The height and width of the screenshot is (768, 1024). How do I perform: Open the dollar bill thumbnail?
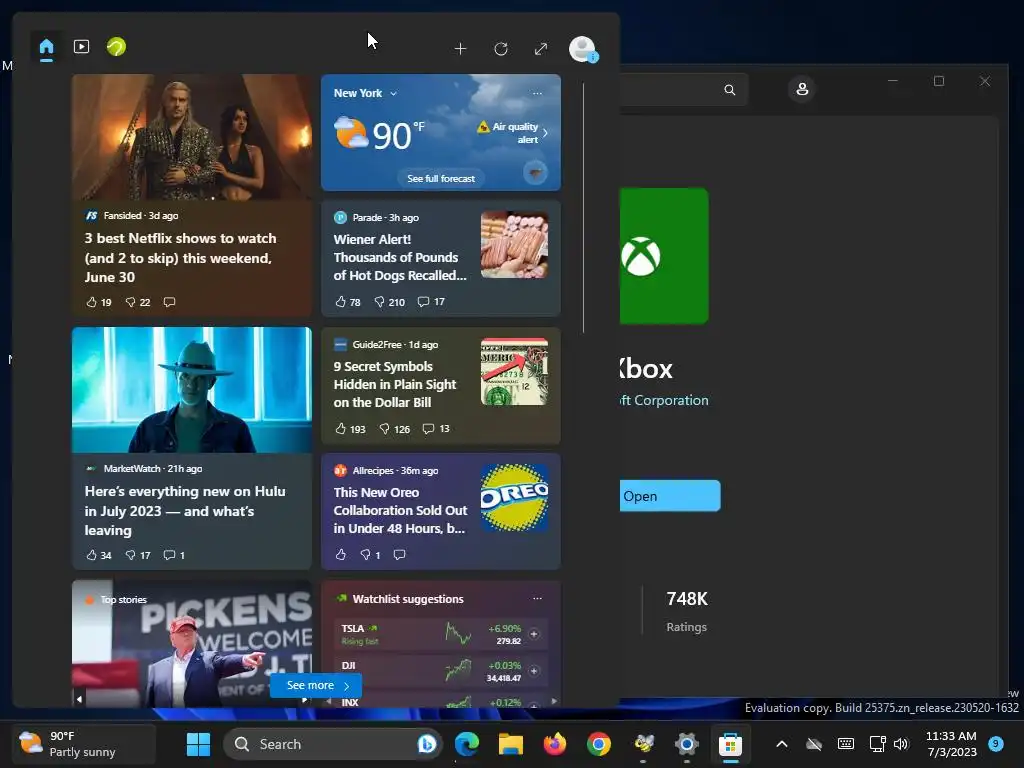pos(515,372)
